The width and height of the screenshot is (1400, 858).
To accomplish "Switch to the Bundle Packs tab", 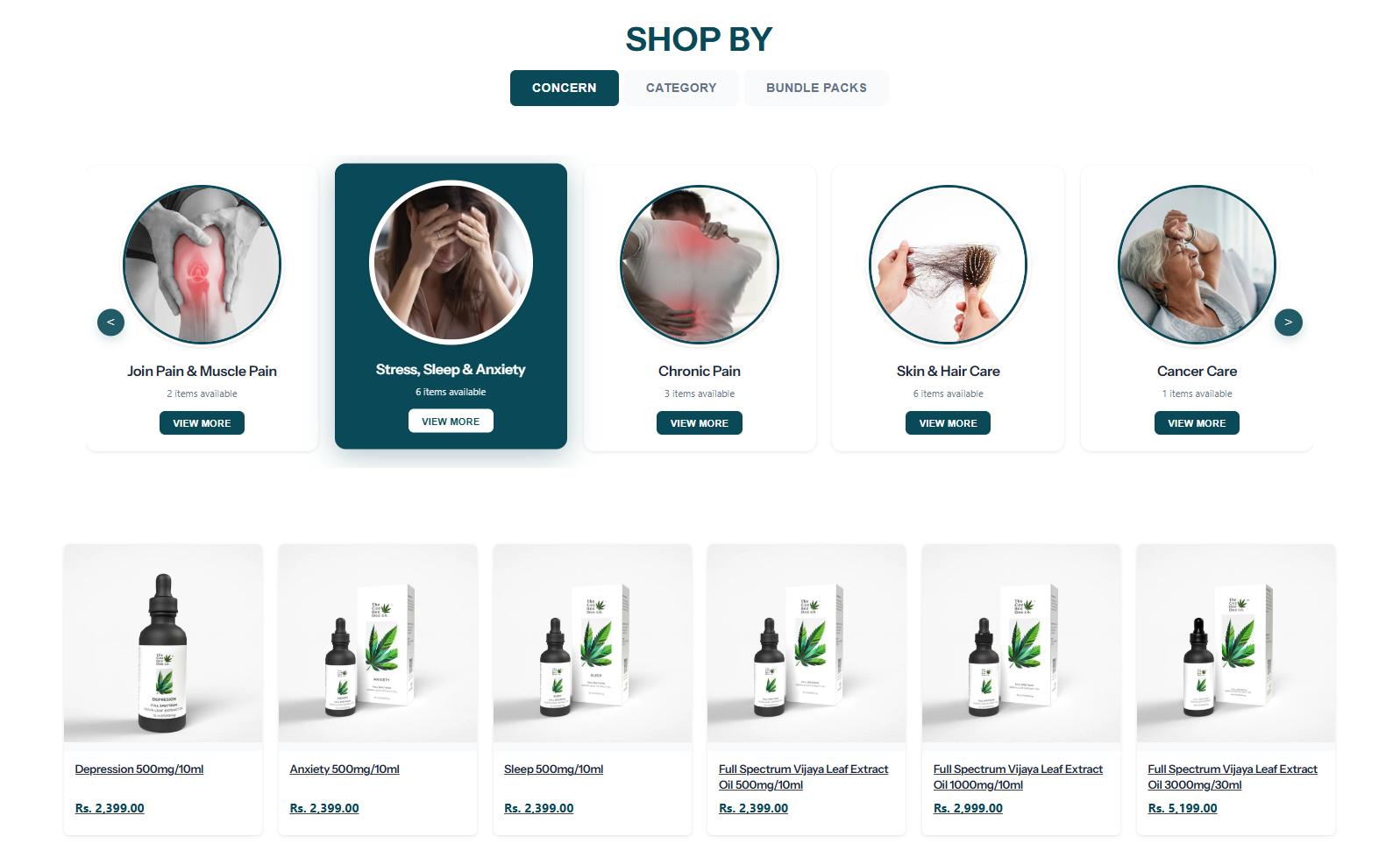I will (x=816, y=88).
